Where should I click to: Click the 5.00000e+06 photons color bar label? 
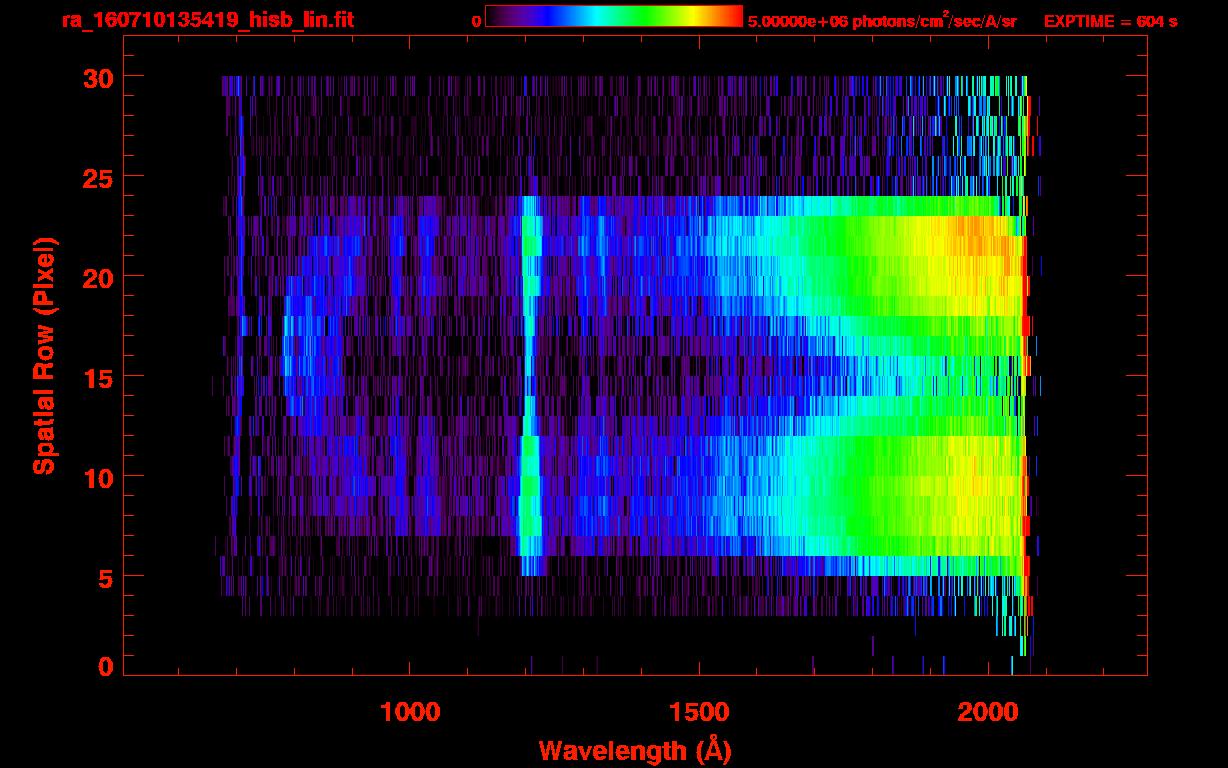pyautogui.click(x=882, y=21)
